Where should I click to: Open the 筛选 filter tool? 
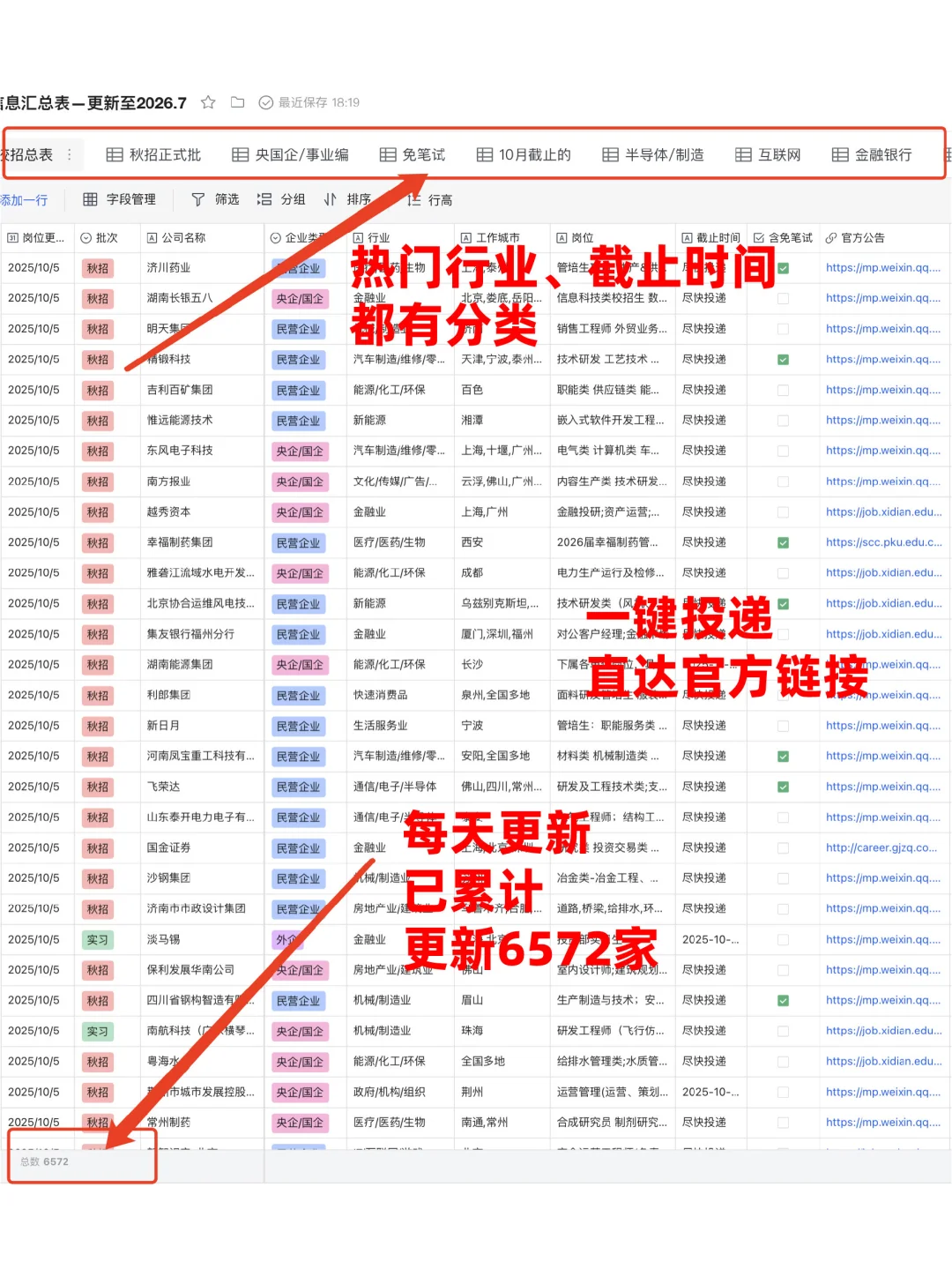pos(215,199)
